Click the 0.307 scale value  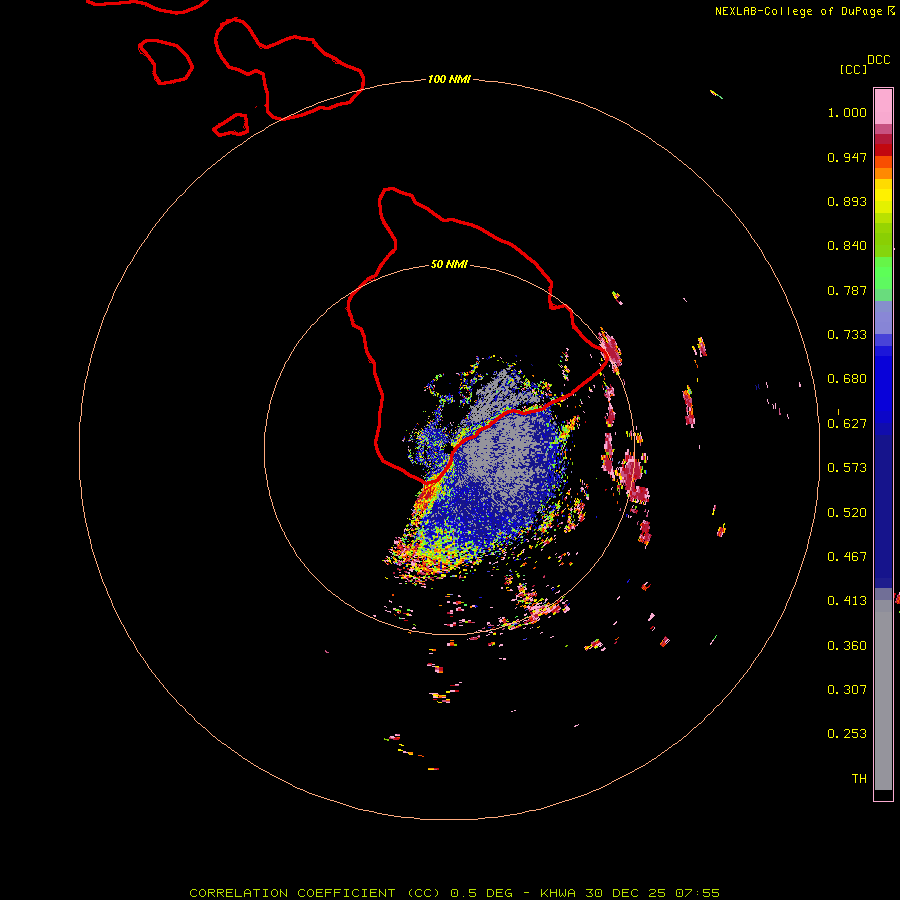847,690
